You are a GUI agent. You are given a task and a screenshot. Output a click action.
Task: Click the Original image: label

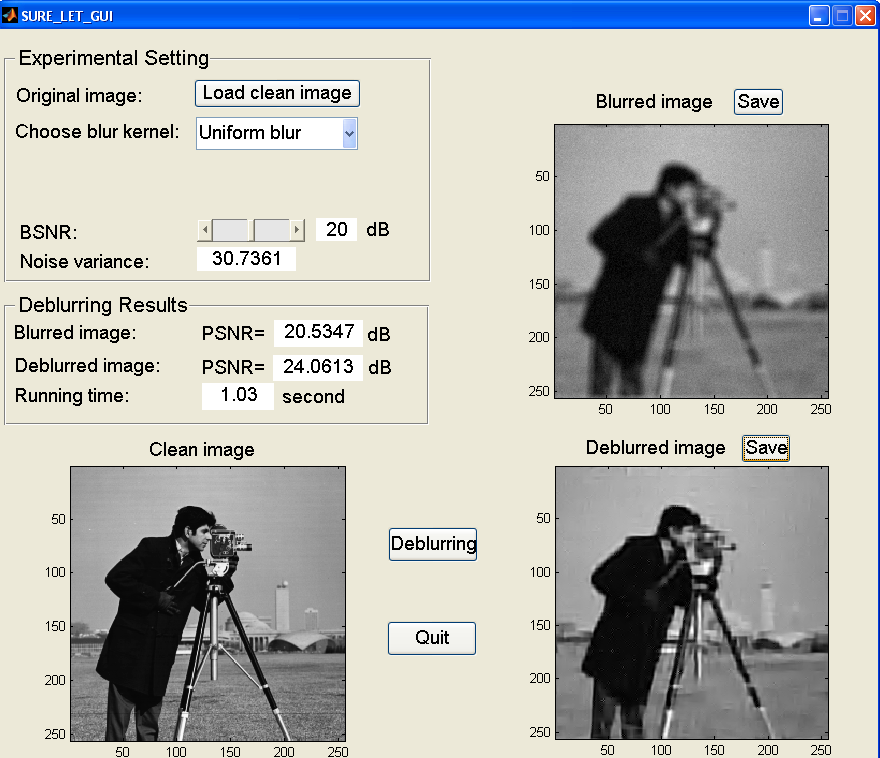coord(79,95)
